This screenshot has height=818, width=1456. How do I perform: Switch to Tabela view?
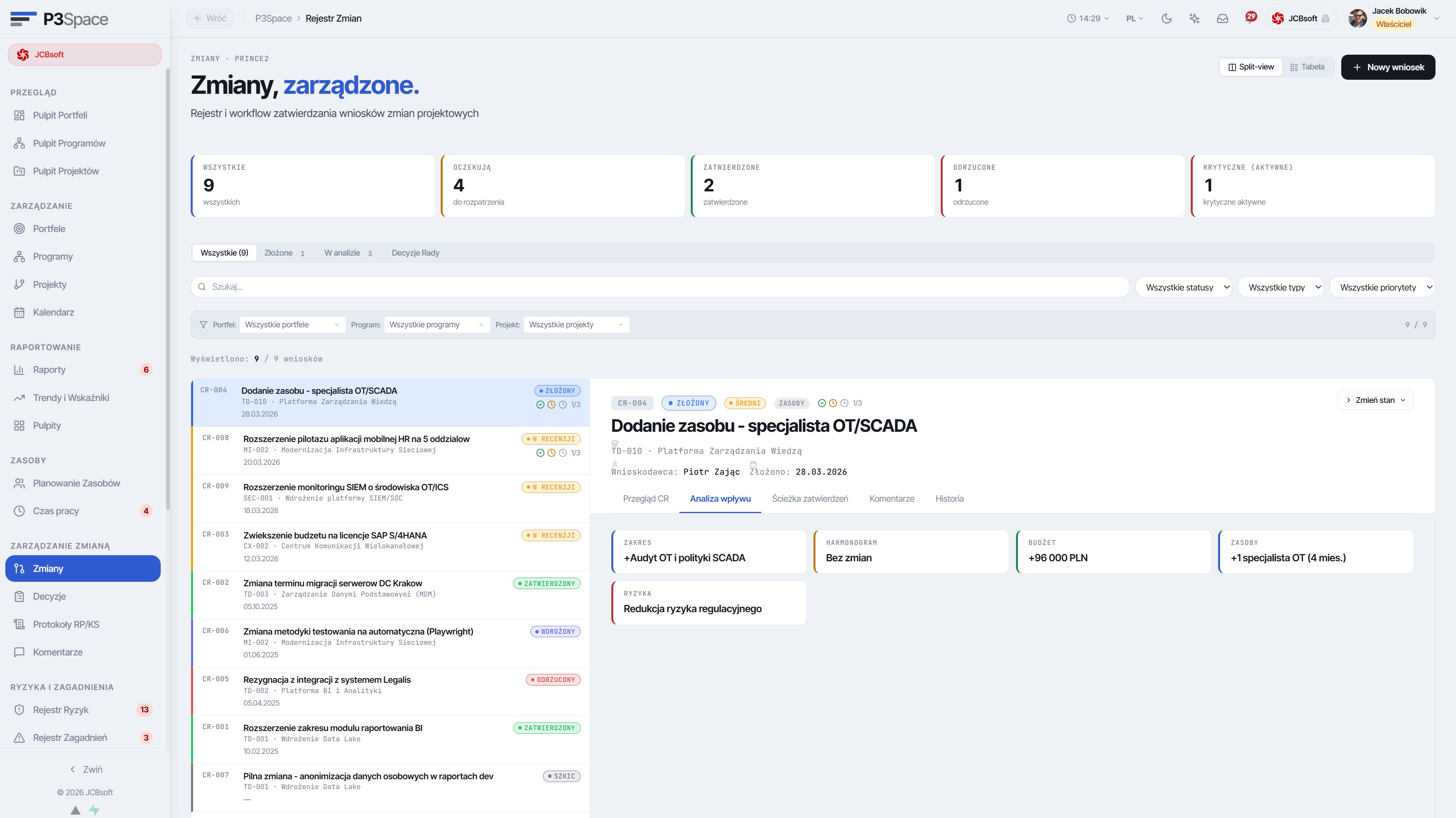1307,67
